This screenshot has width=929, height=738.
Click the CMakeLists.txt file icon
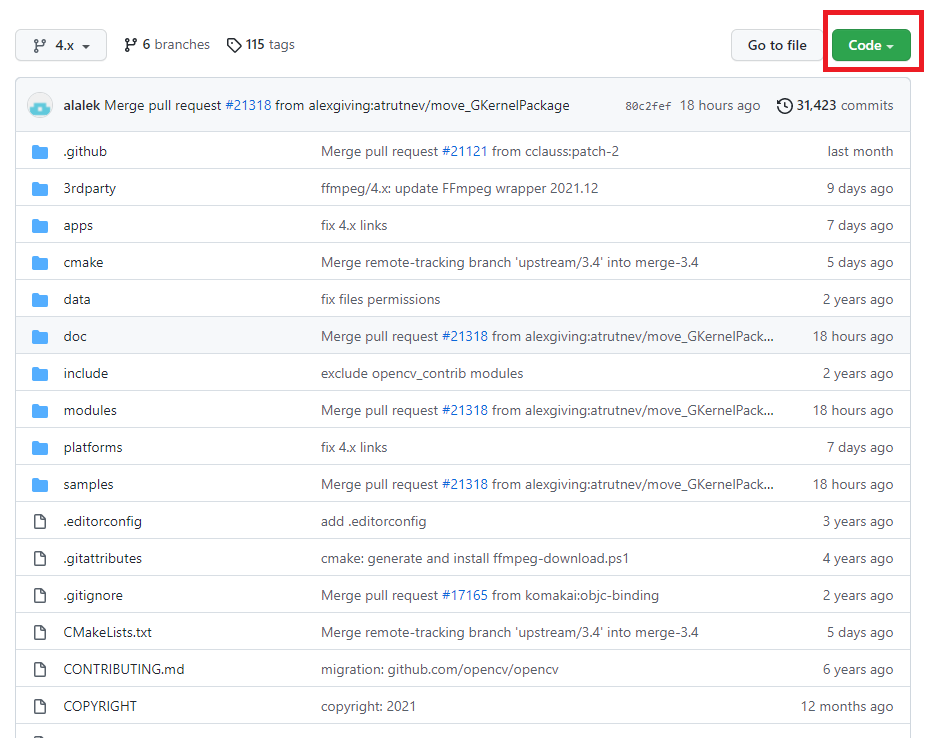40,633
